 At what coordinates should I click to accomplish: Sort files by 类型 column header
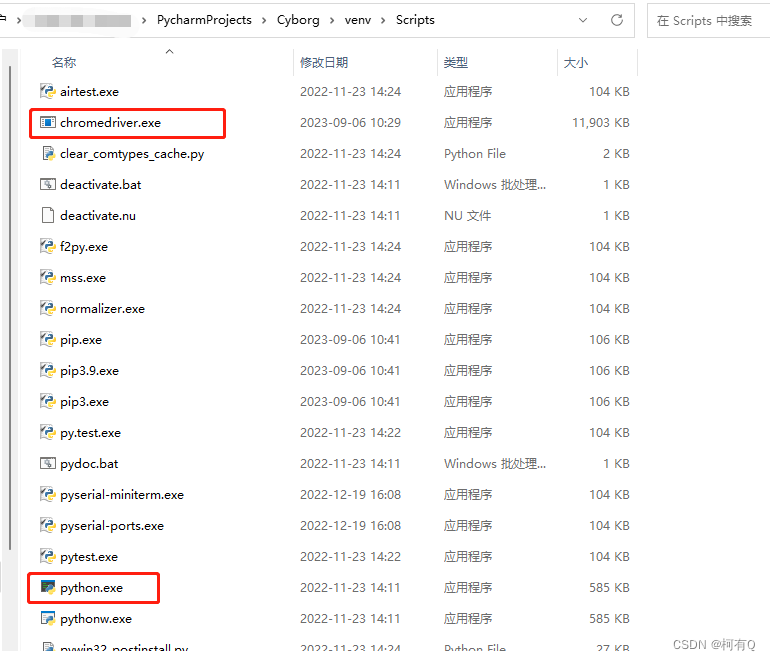click(x=455, y=62)
